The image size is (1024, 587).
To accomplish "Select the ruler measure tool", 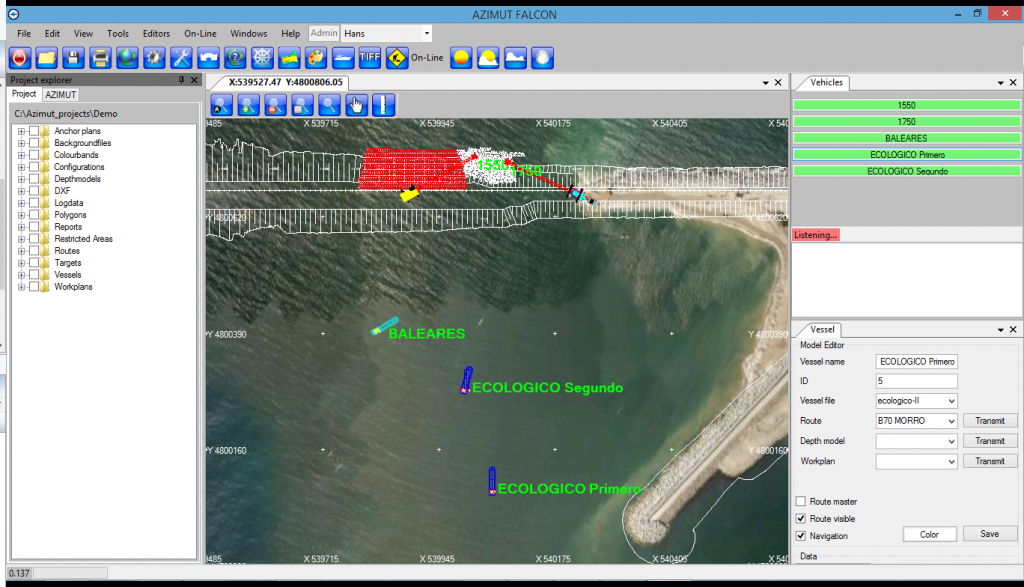I will (384, 104).
